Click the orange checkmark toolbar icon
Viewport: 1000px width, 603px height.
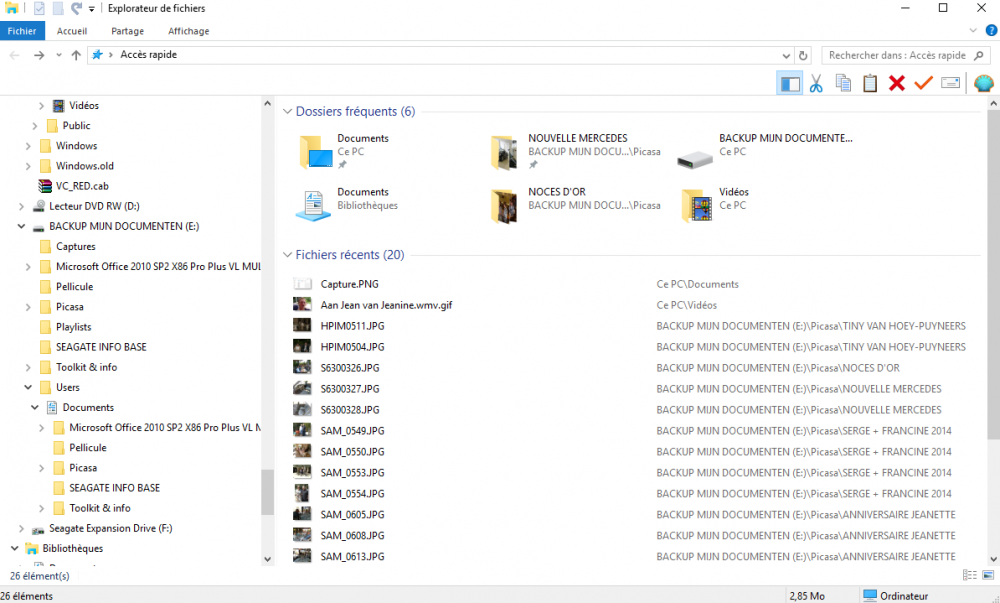click(x=922, y=83)
